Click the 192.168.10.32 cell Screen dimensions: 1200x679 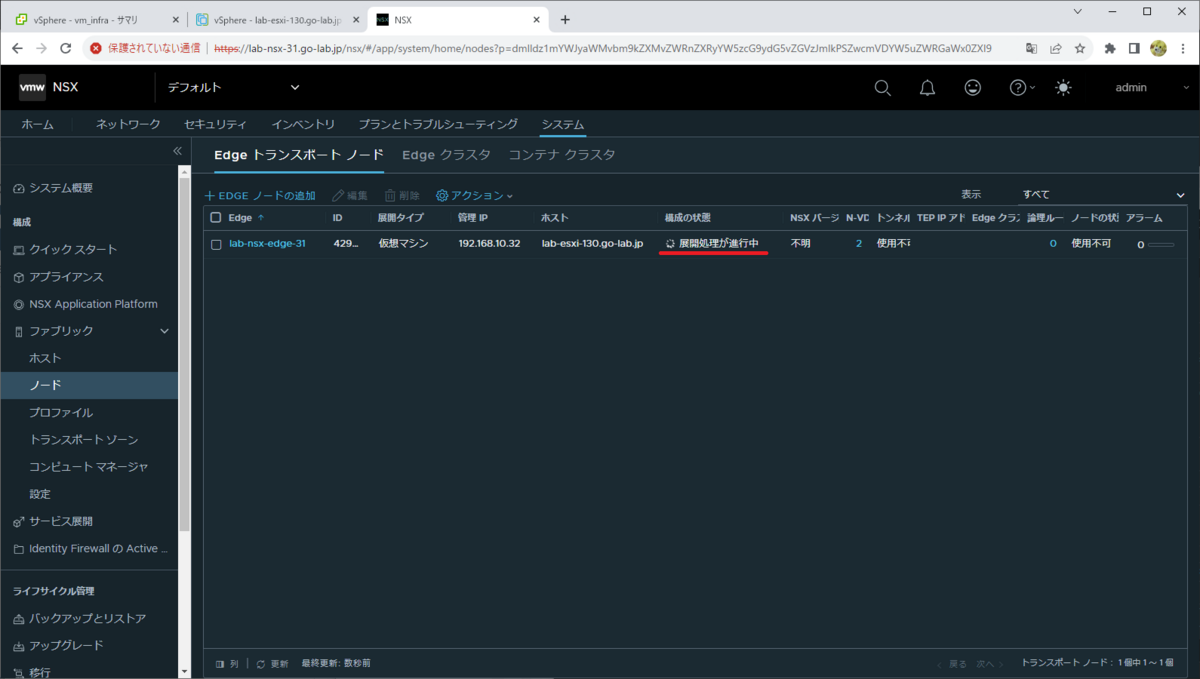(489, 243)
